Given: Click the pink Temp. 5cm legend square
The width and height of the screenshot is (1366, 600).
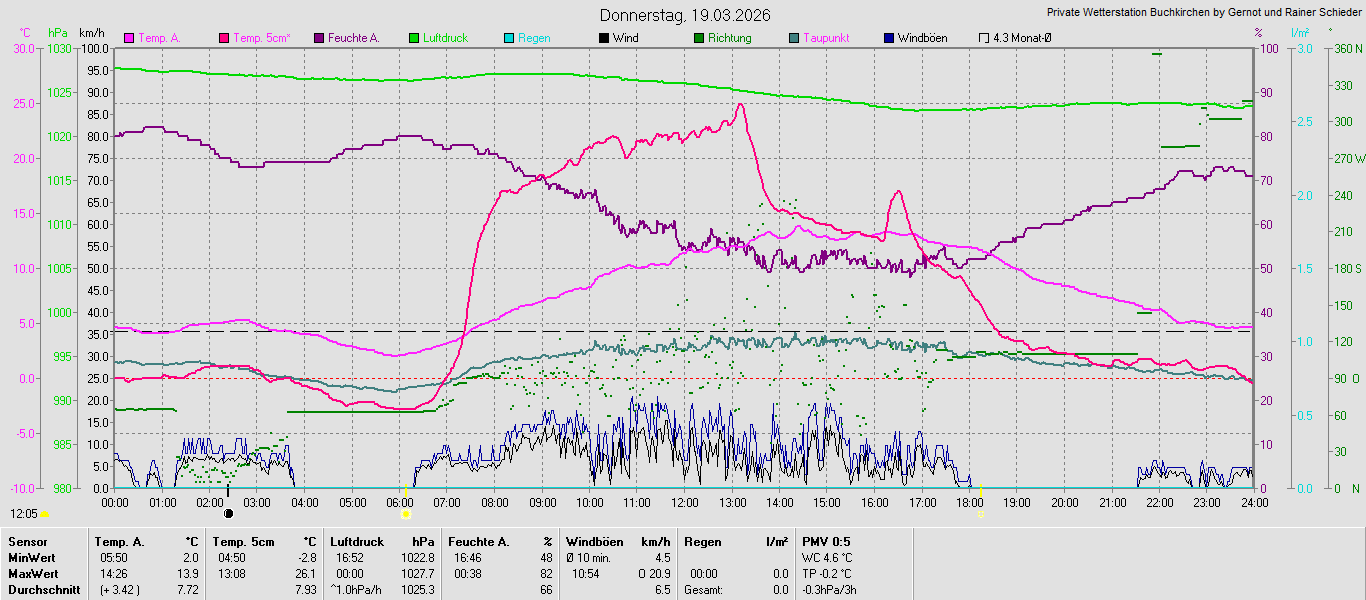Looking at the screenshot, I should tap(224, 38).
